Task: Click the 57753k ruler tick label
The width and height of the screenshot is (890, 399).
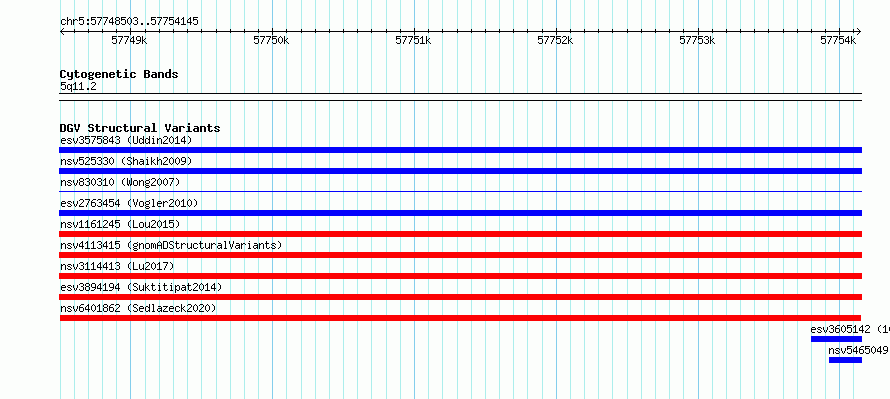Action: [x=697, y=41]
